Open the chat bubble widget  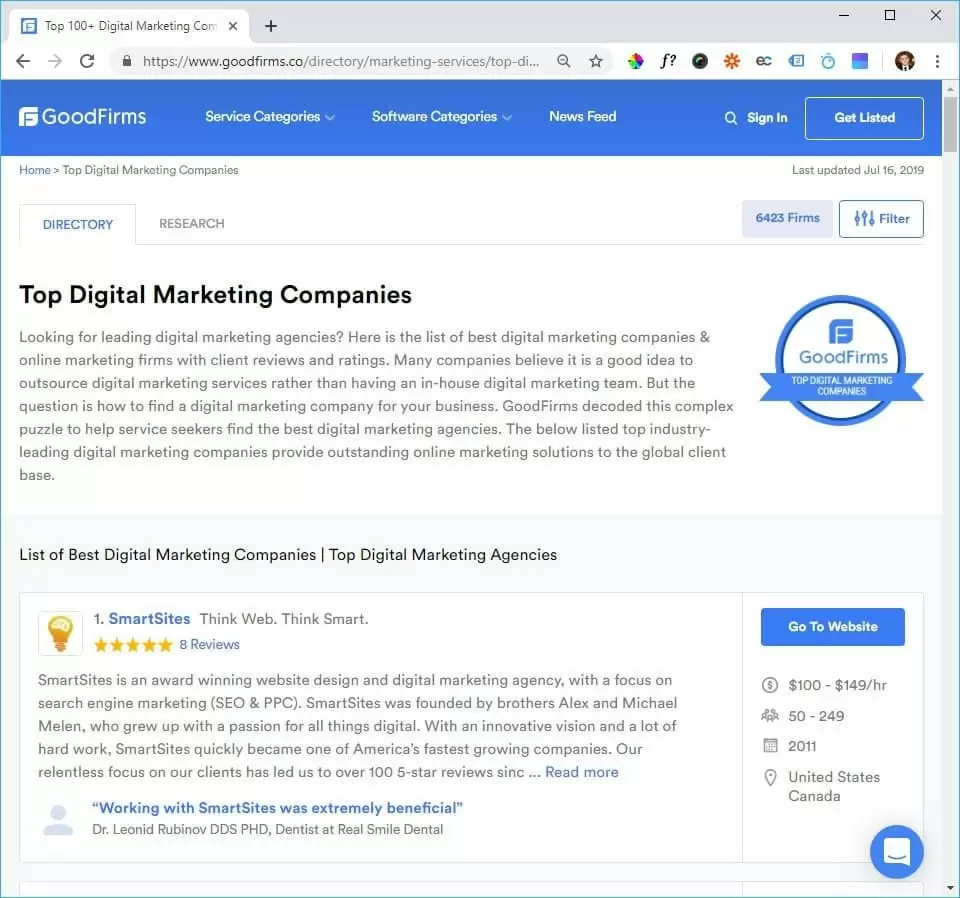pos(896,851)
